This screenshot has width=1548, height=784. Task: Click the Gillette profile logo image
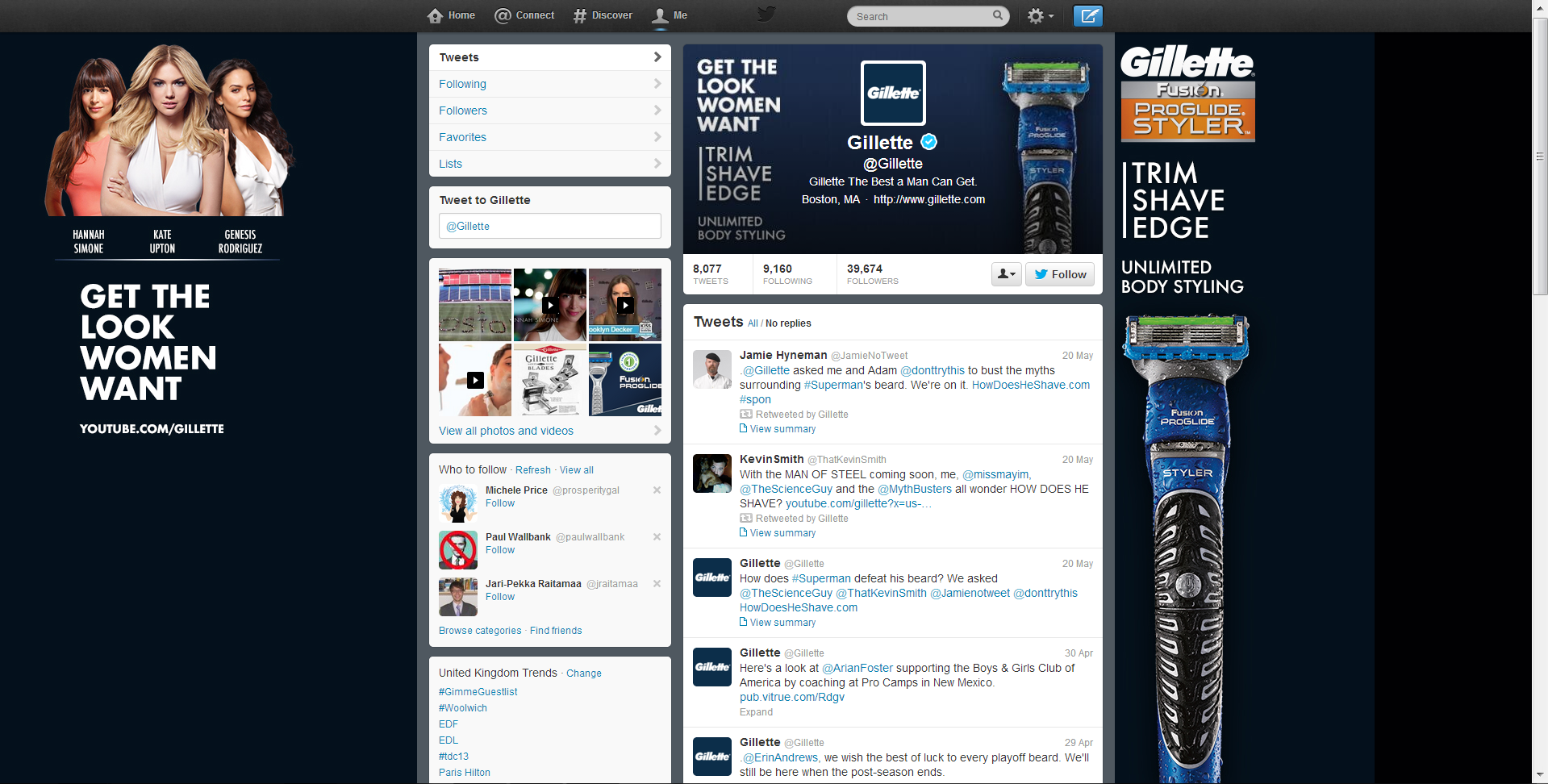893,93
